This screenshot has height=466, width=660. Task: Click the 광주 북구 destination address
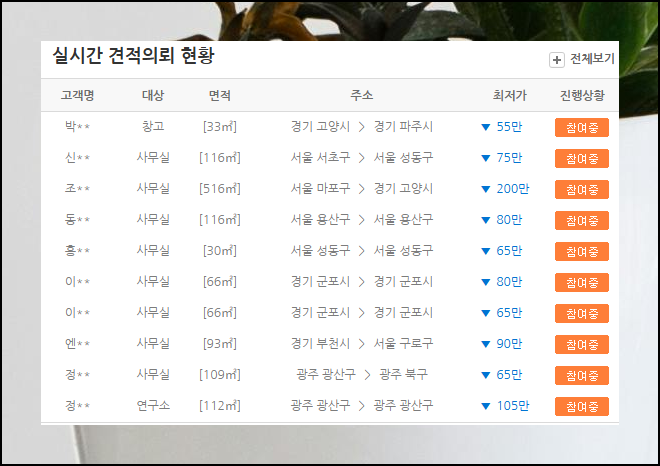tap(403, 374)
